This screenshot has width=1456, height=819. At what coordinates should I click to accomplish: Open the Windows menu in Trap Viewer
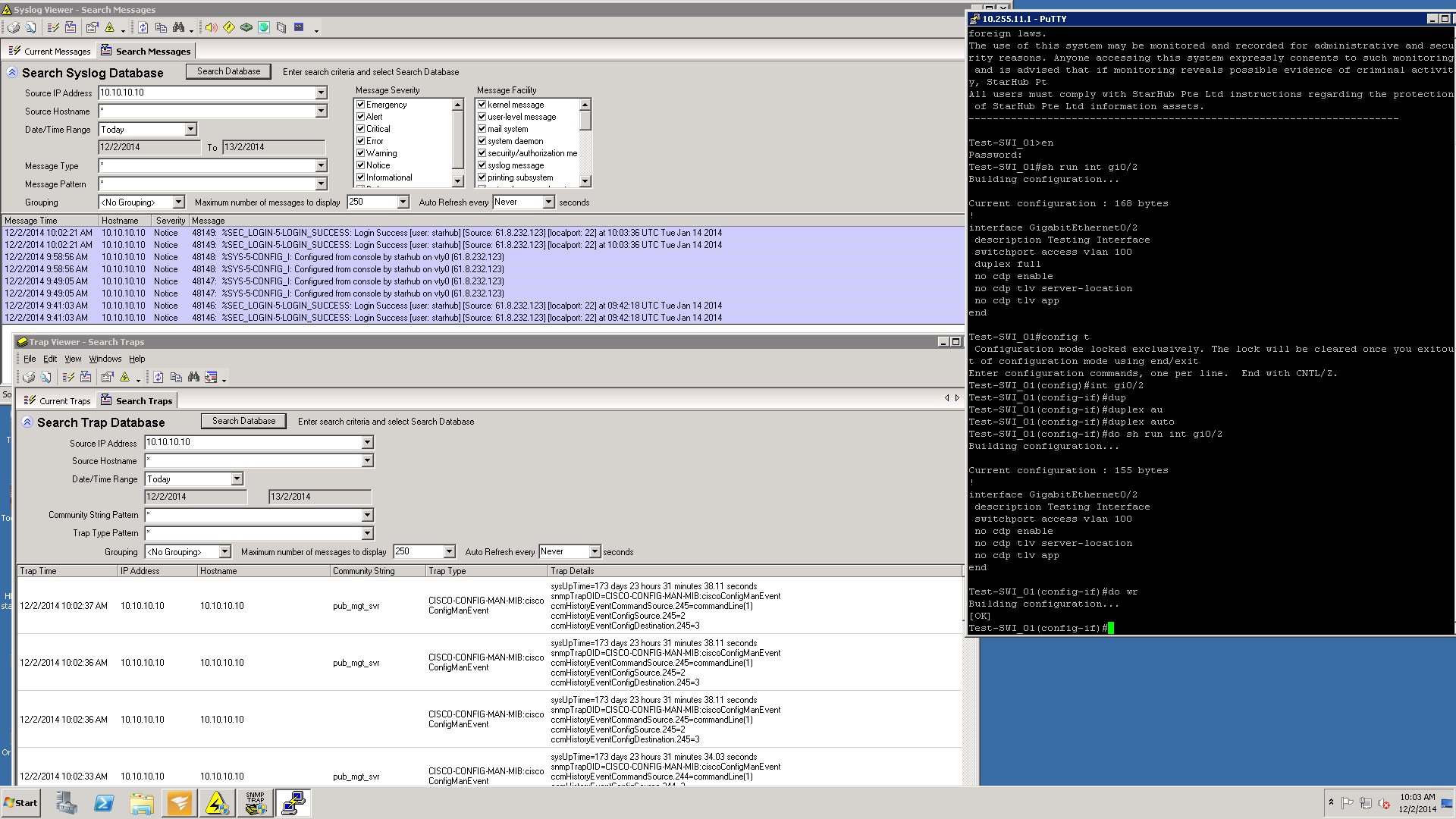[x=105, y=359]
